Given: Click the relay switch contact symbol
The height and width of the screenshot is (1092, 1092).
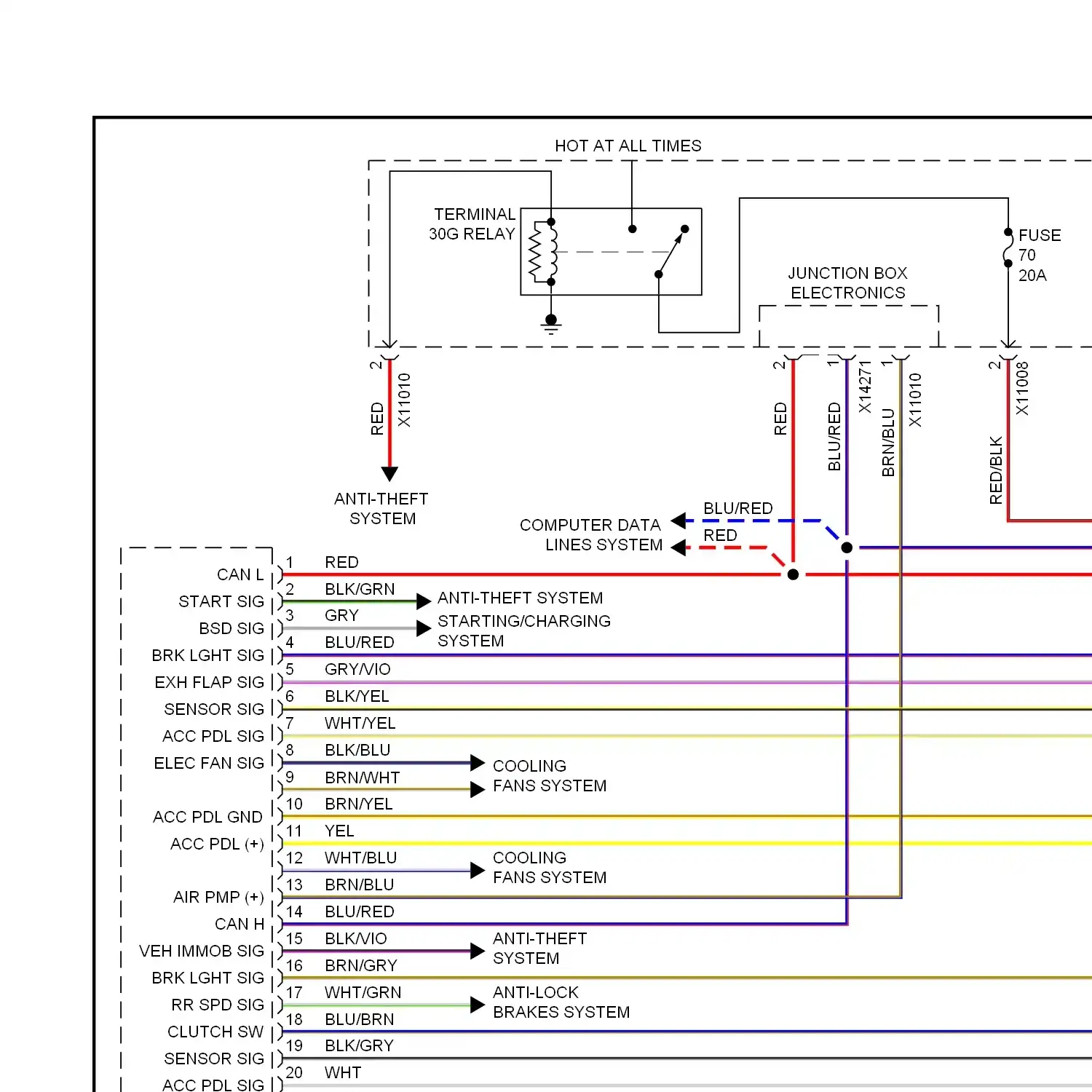Looking at the screenshot, I should click(671, 252).
